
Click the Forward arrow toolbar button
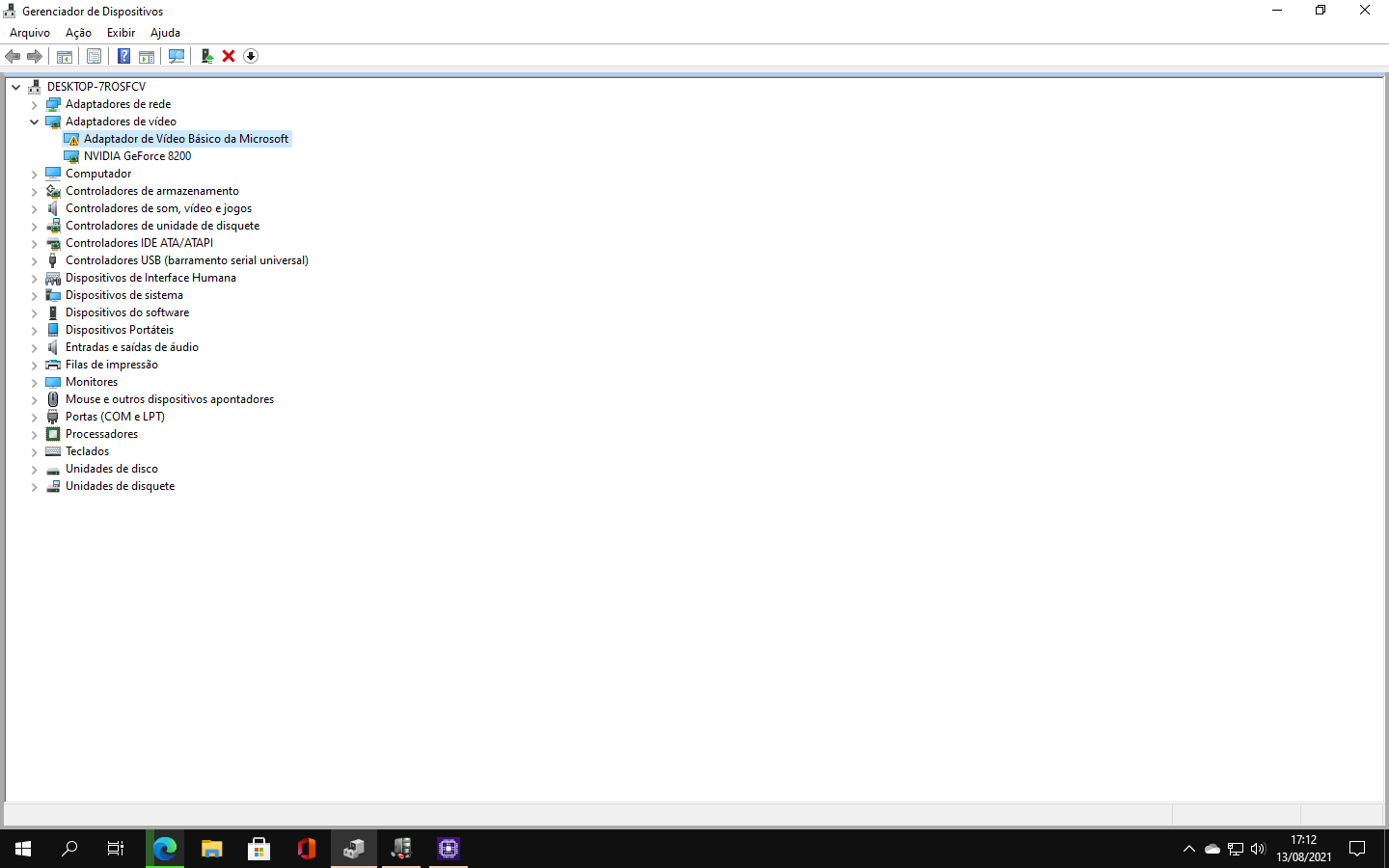35,56
